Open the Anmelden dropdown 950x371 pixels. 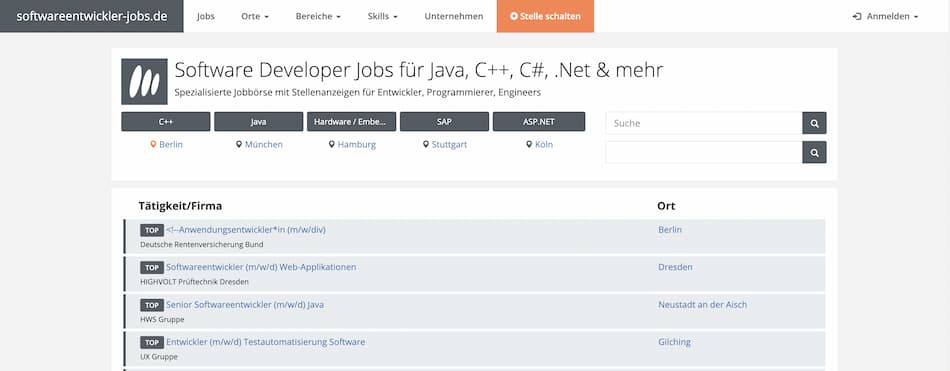click(x=885, y=16)
